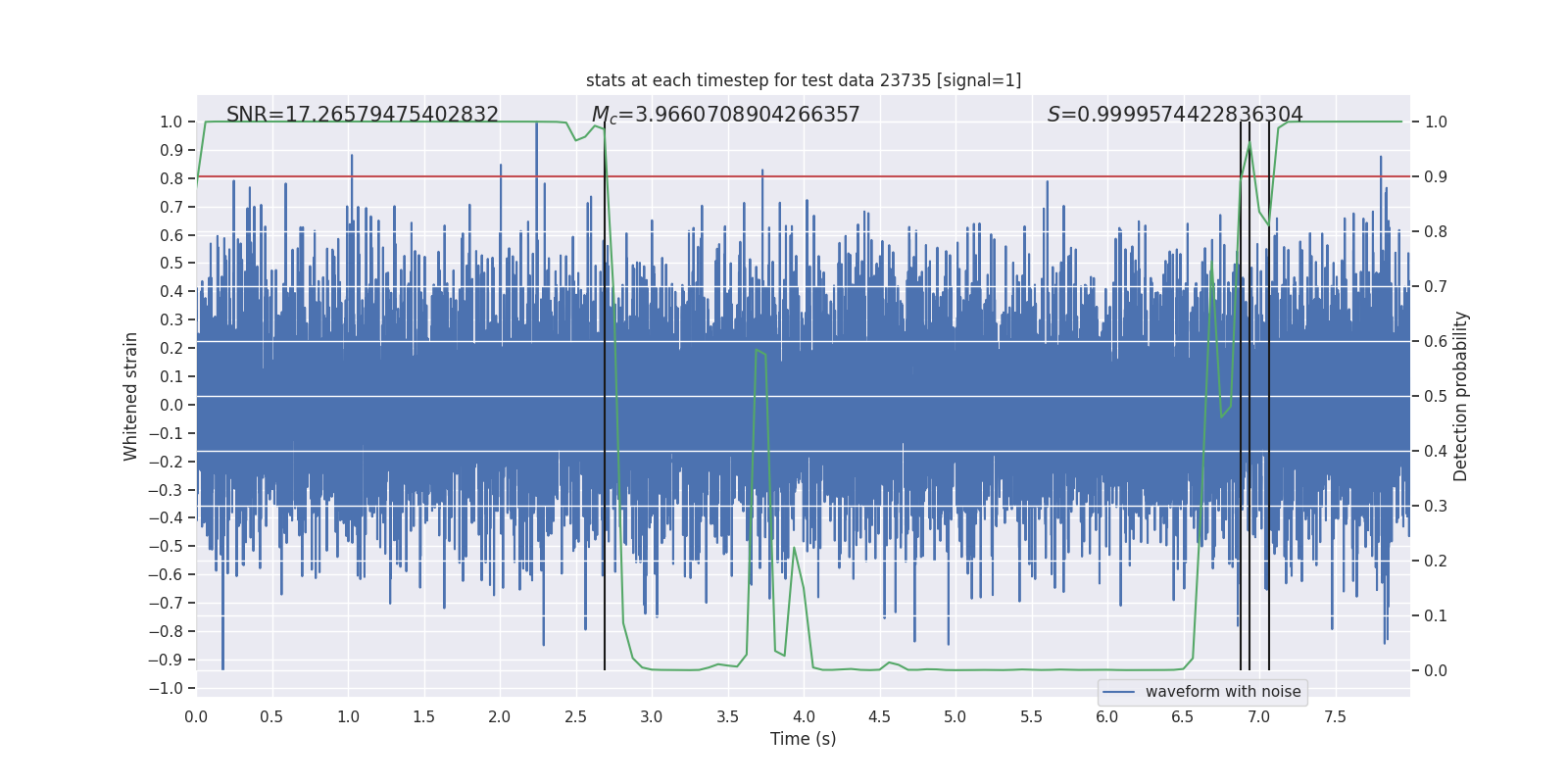Click time axis tick label 1.5

click(424, 716)
